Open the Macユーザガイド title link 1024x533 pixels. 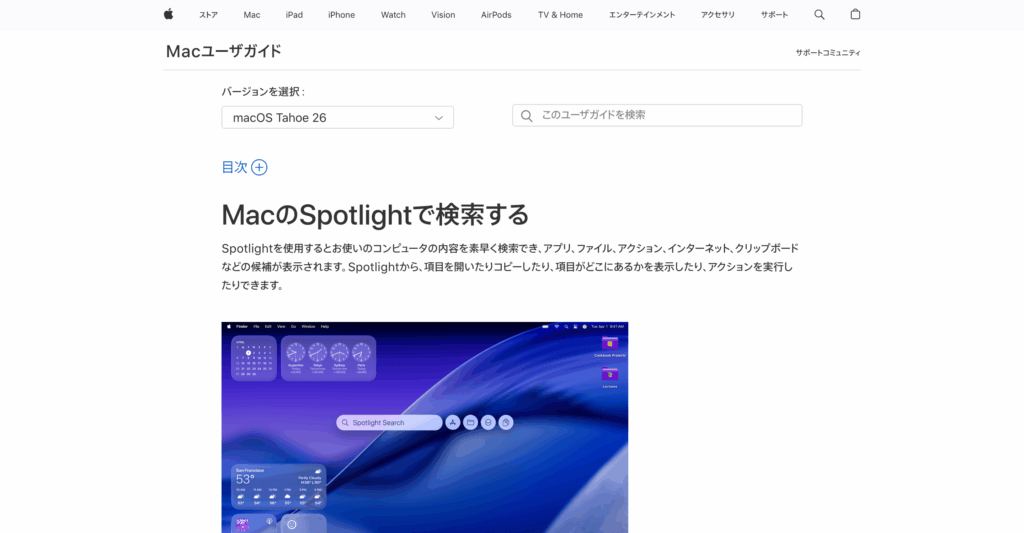click(x=223, y=51)
